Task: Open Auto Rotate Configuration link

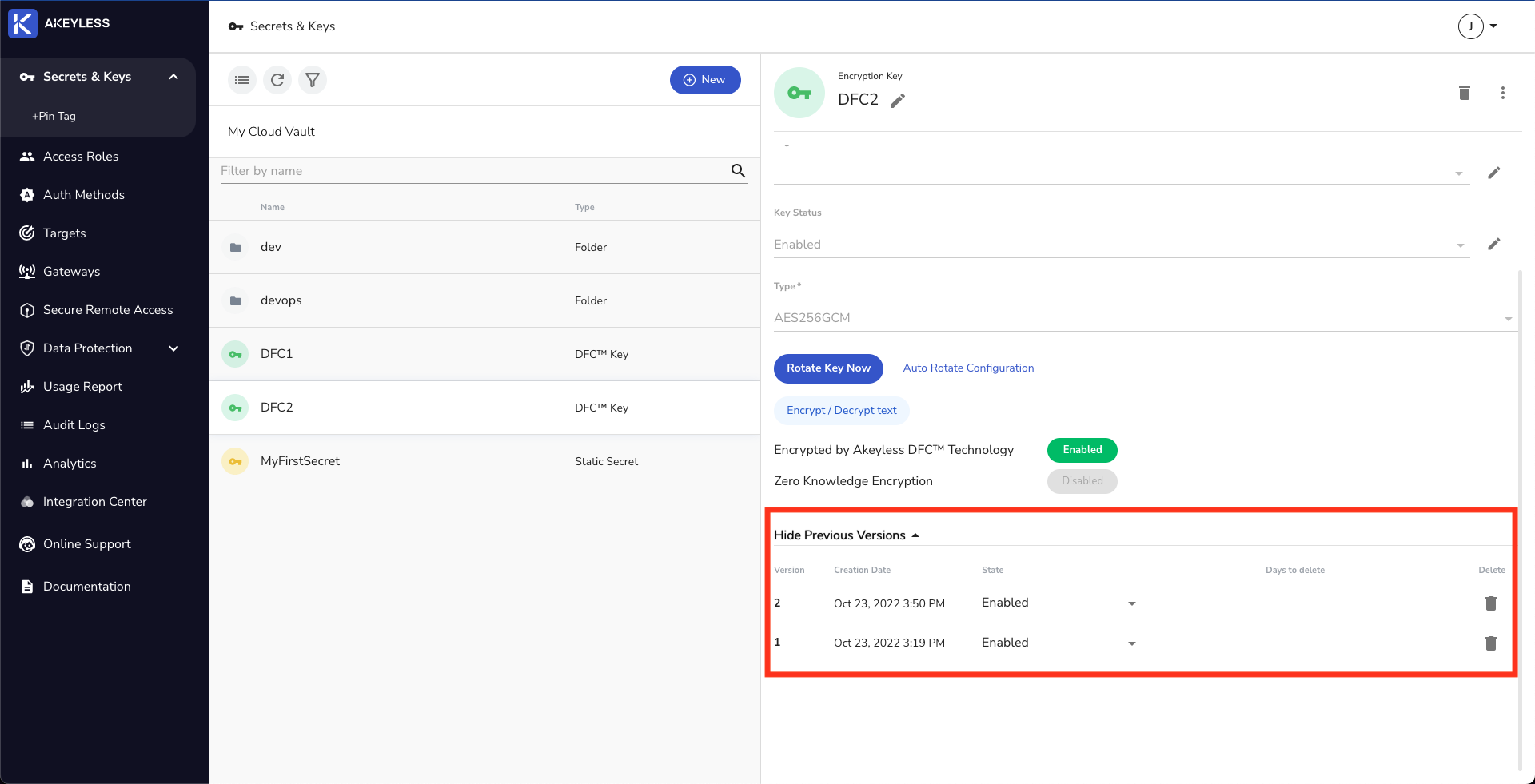Action: click(968, 368)
